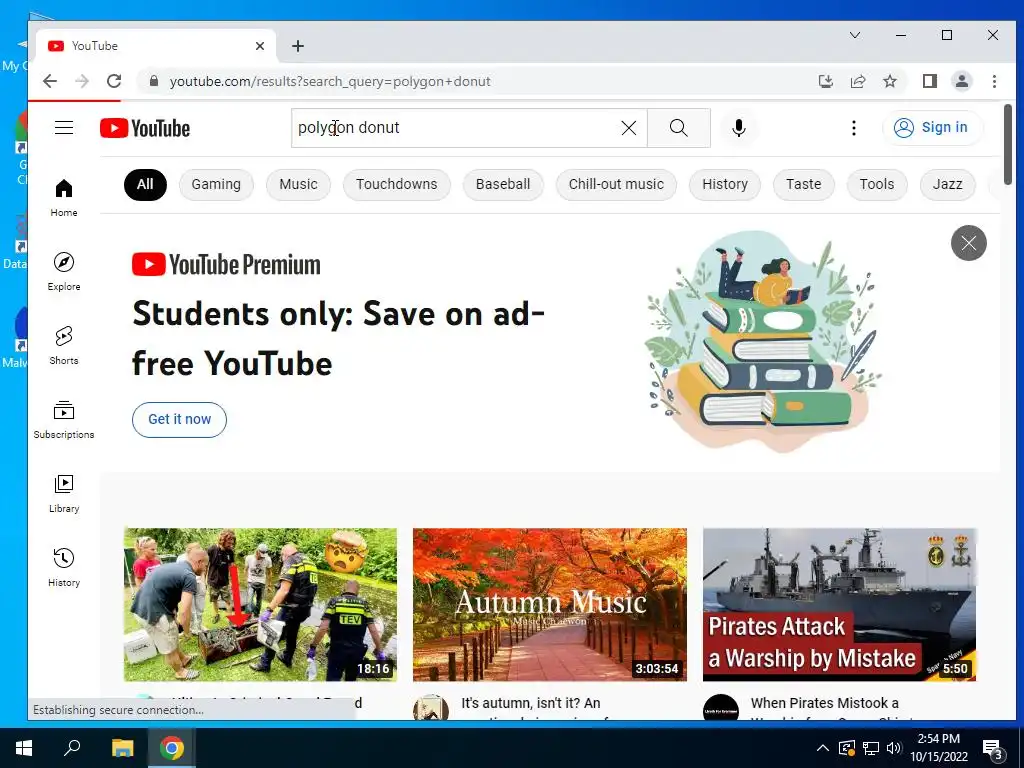The width and height of the screenshot is (1024, 768).
Task: Reload the current page
Action: [x=114, y=81]
